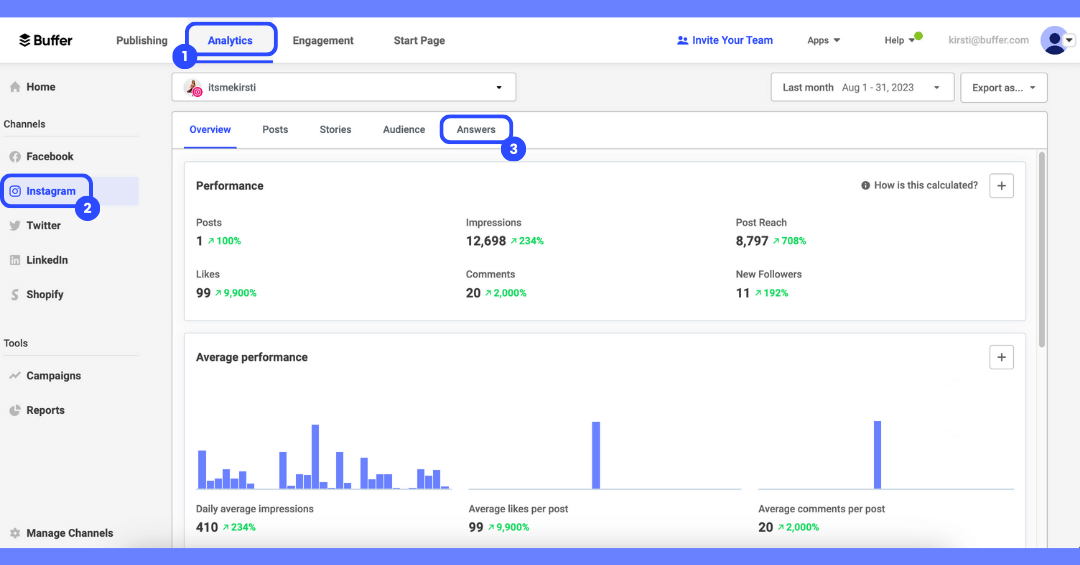This screenshot has width=1080, height=565.
Task: Click the Channels sidebar heading
Action: [24, 124]
